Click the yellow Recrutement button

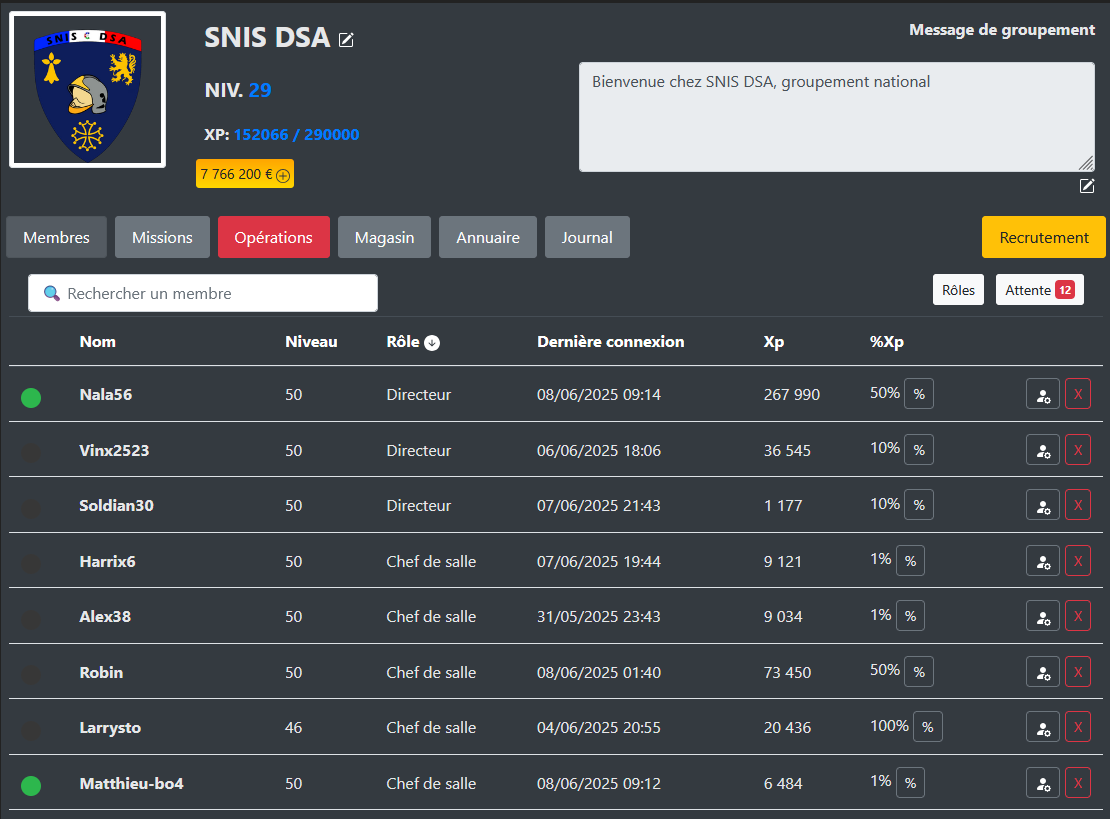click(x=1043, y=238)
